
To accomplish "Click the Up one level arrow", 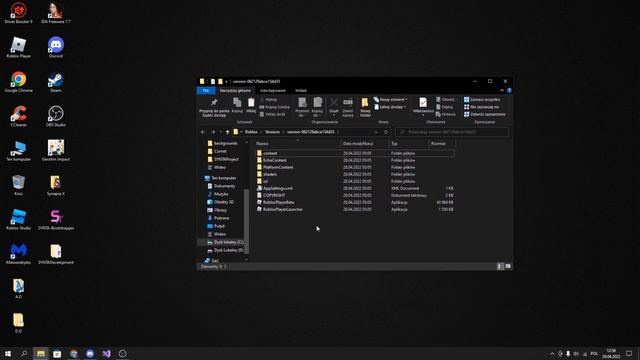I will pos(228,132).
